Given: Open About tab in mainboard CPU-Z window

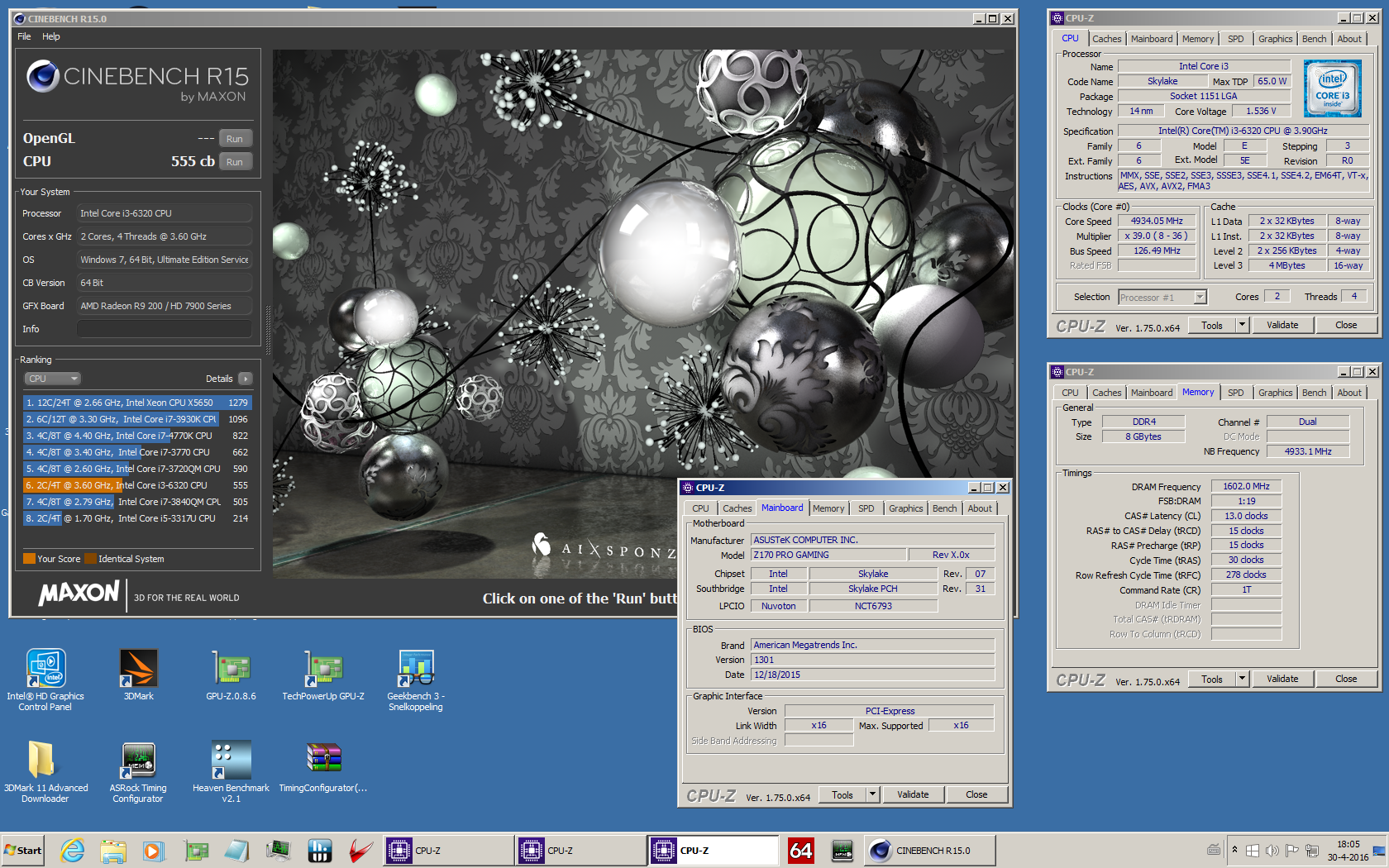Looking at the screenshot, I should pos(980,508).
